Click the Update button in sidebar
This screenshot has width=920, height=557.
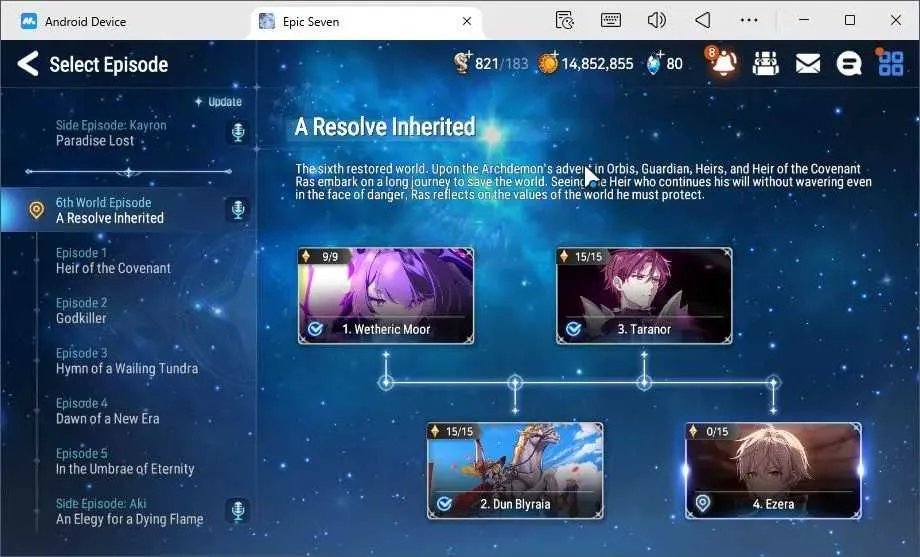coord(218,102)
